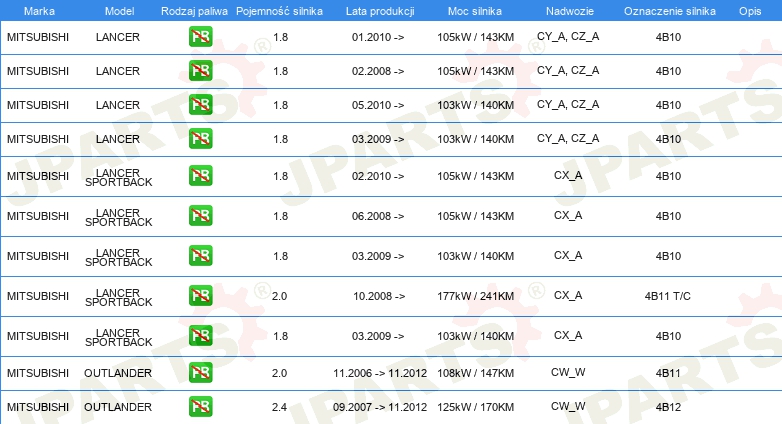Viewport: 782px width, 424px height.
Task: Click the '4B11 T/C' engine code cell
Action: click(668, 296)
